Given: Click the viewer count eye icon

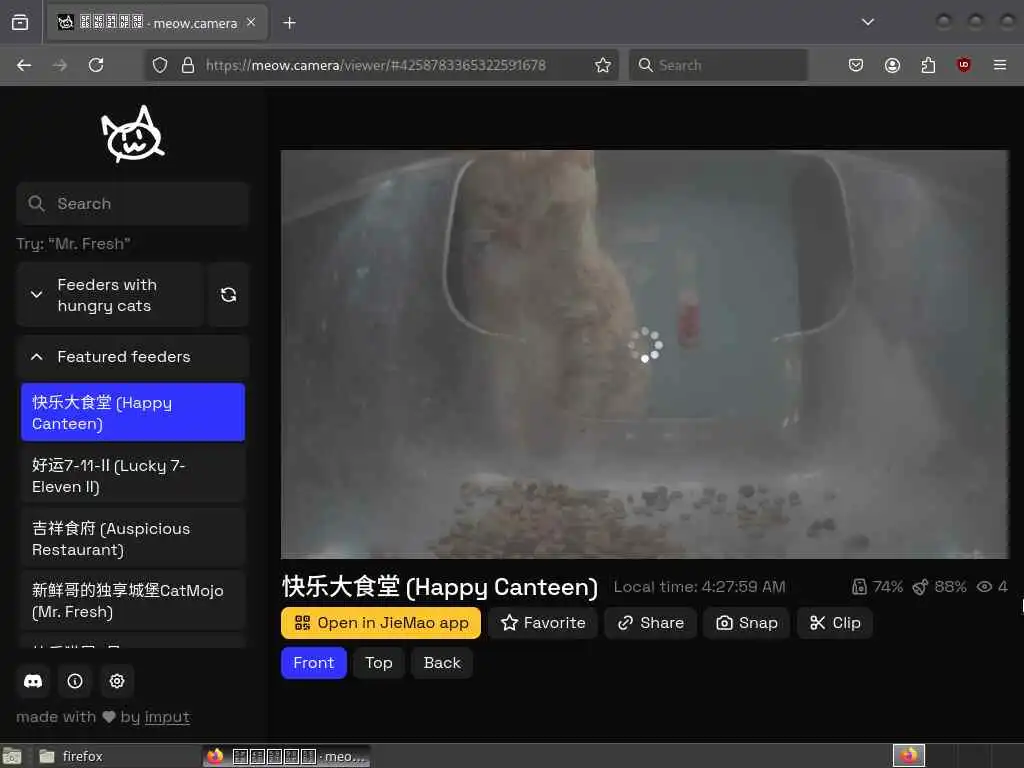Looking at the screenshot, I should (984, 586).
